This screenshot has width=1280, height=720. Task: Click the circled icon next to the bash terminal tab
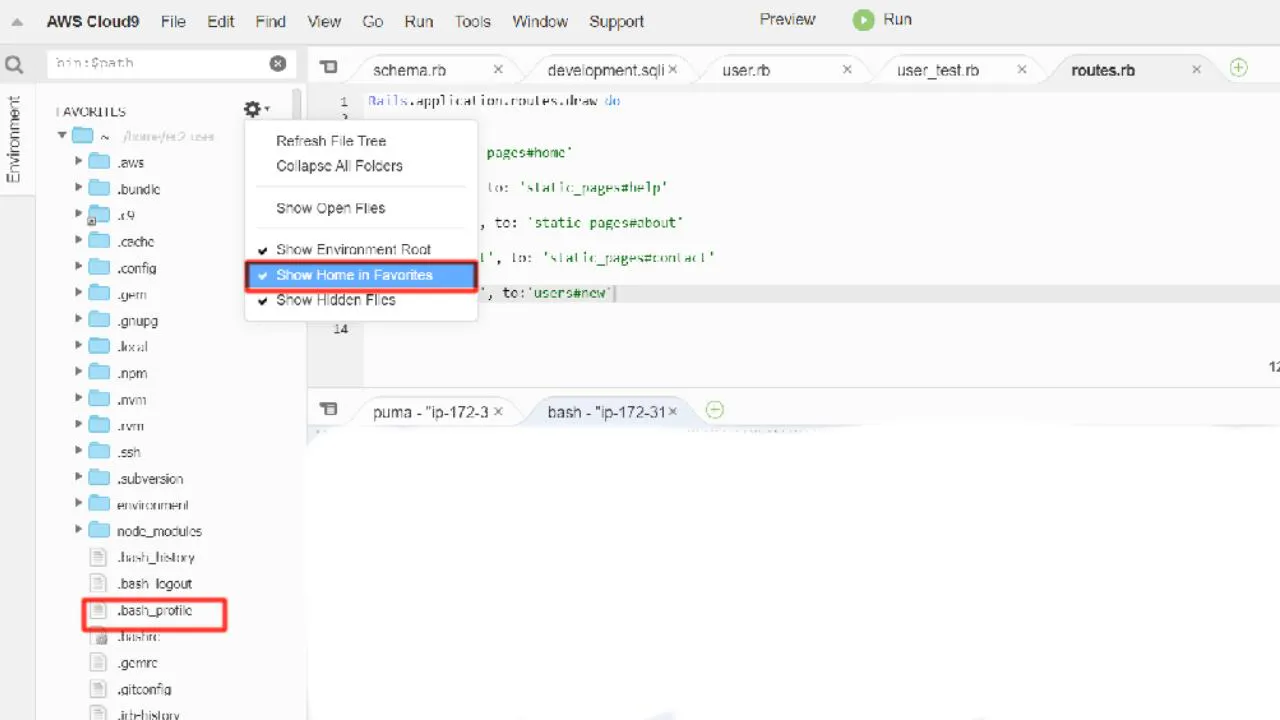714,410
